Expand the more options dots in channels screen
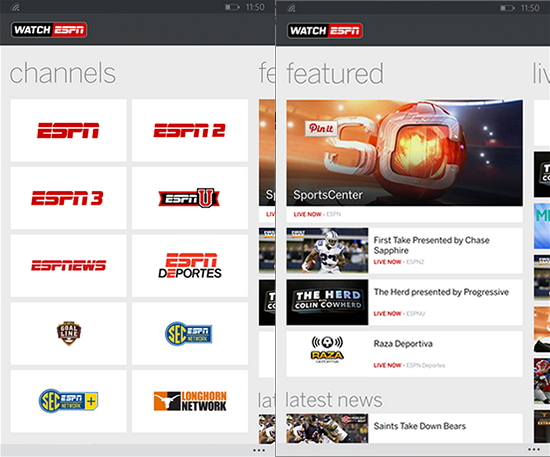The height and width of the screenshot is (457, 550). pos(259,450)
